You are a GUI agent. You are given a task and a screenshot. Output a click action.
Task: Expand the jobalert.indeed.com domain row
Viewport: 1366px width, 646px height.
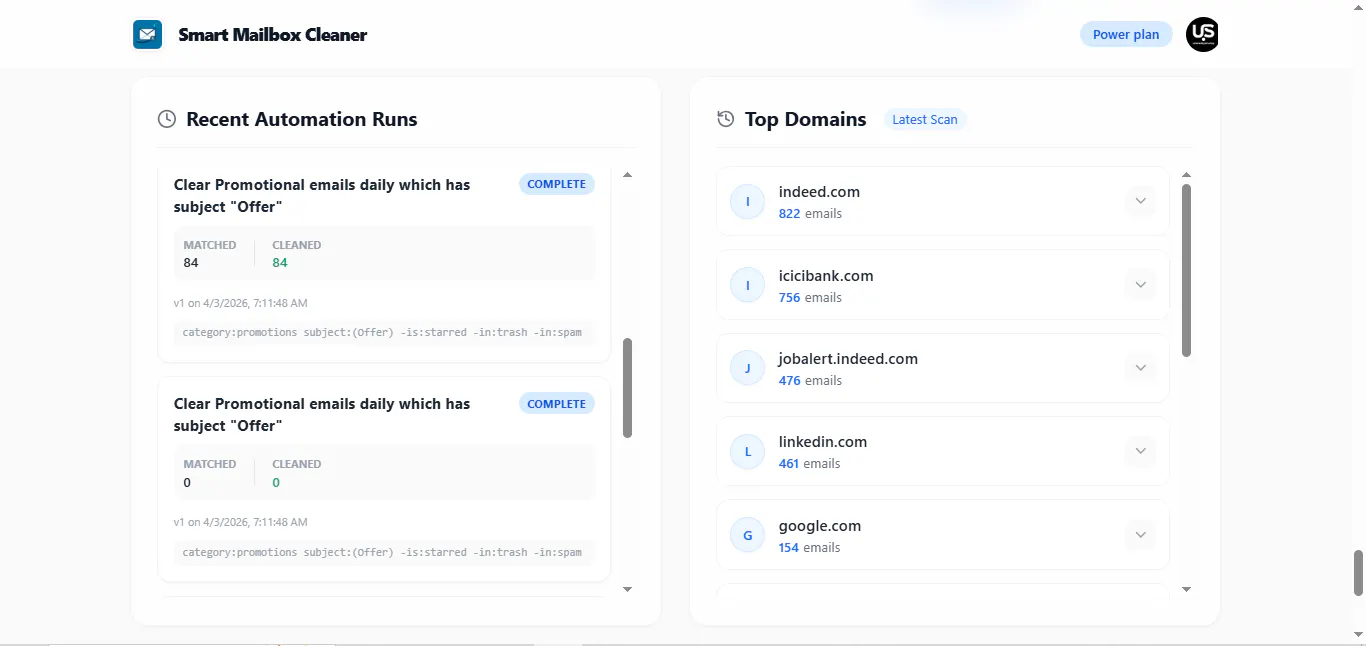tap(1140, 369)
